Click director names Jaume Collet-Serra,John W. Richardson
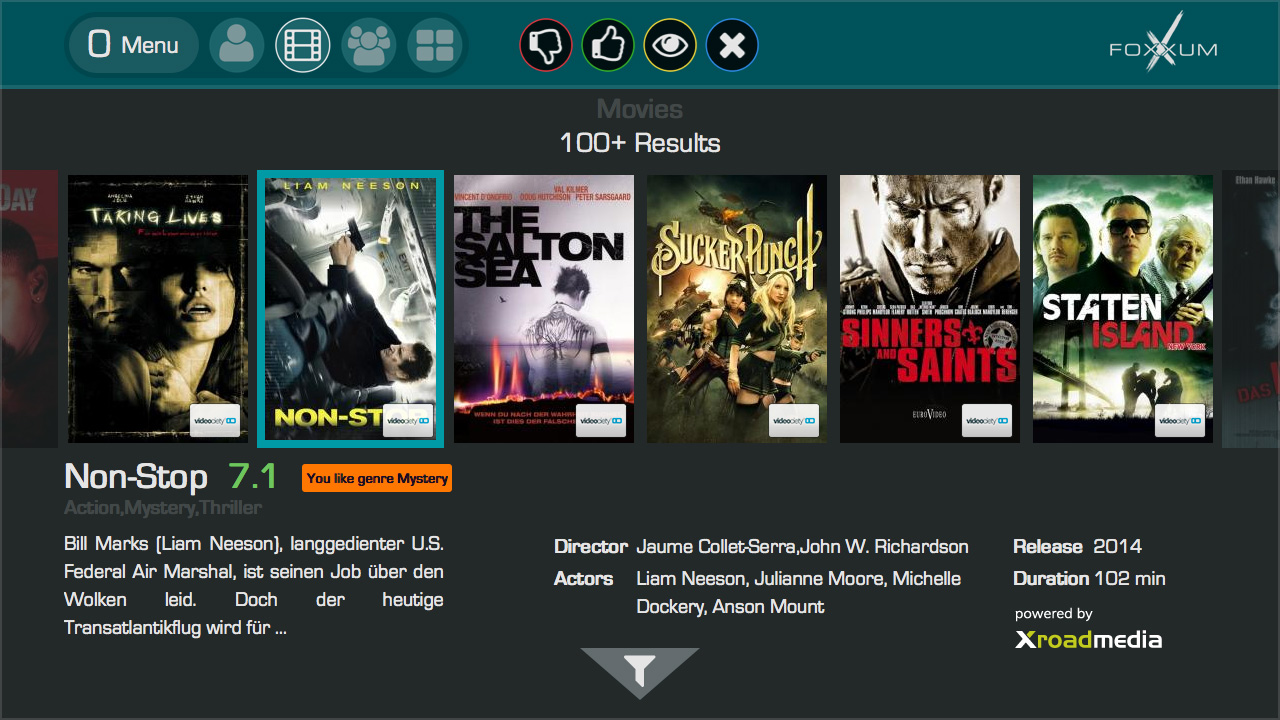The height and width of the screenshot is (720, 1280). click(x=802, y=547)
